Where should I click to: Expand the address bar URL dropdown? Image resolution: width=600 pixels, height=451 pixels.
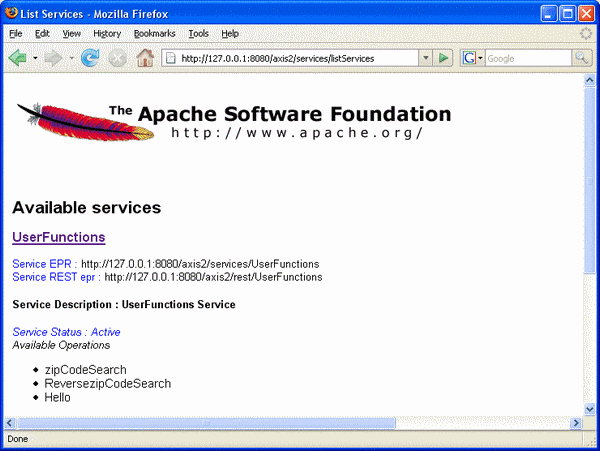pos(427,58)
